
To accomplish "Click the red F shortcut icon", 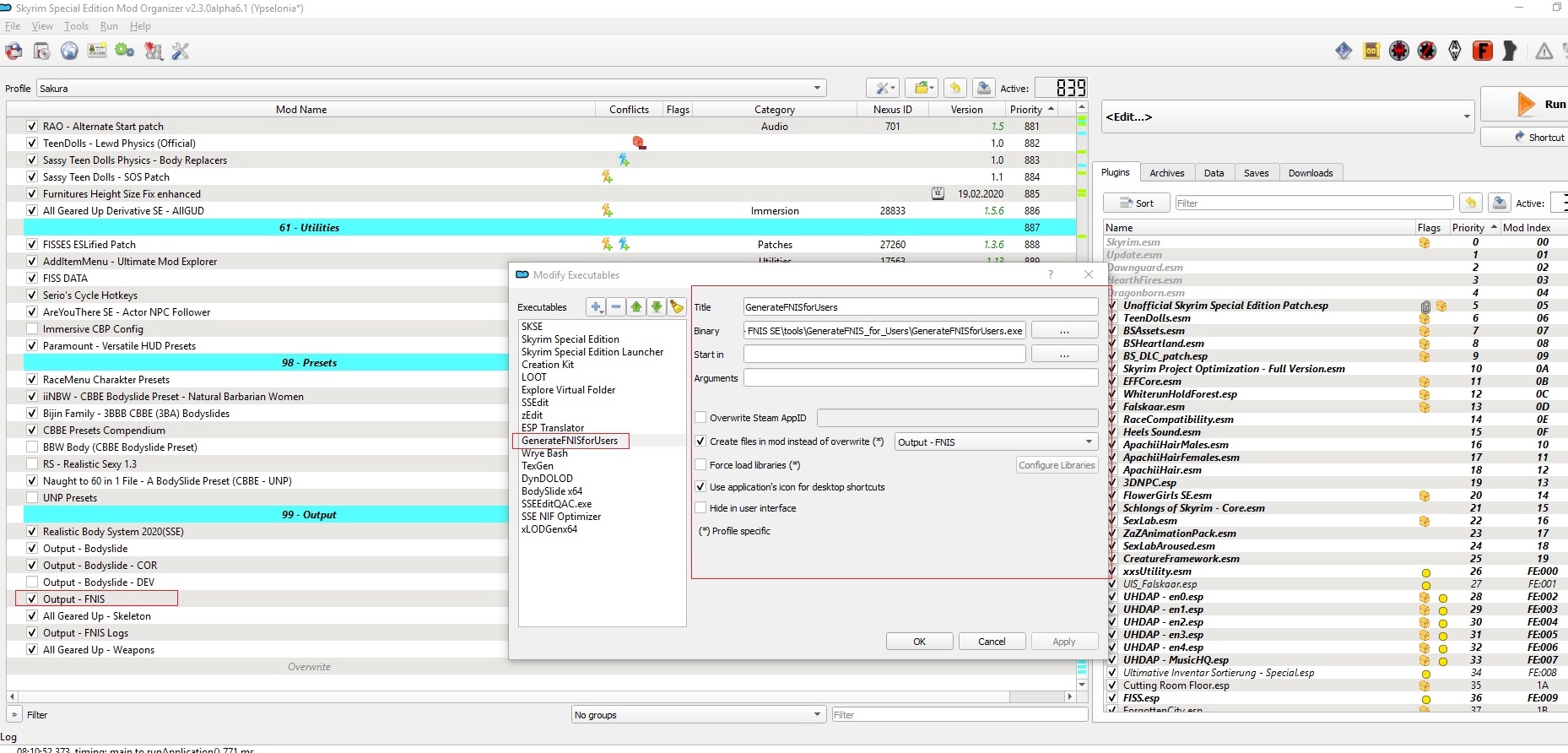I will (x=1482, y=51).
